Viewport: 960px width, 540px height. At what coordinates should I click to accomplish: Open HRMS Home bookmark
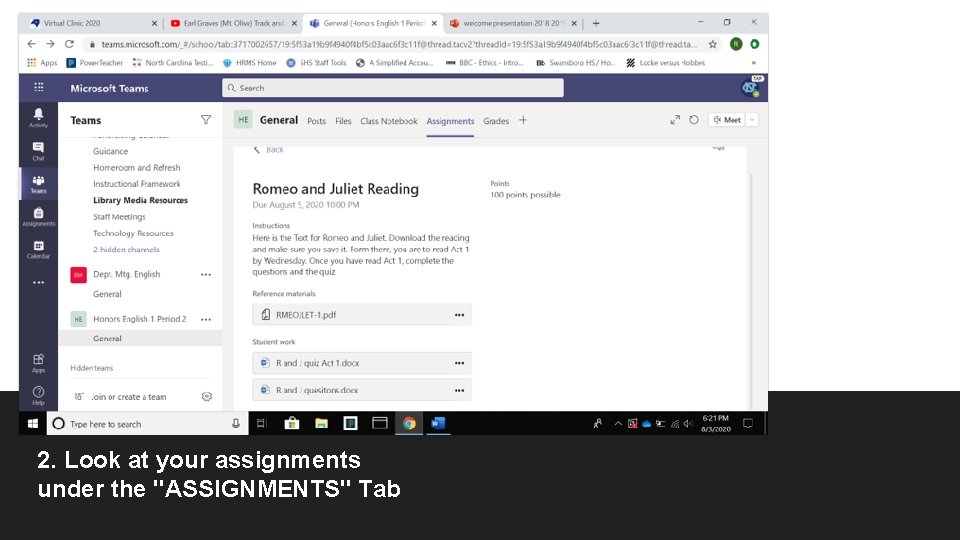[x=250, y=62]
